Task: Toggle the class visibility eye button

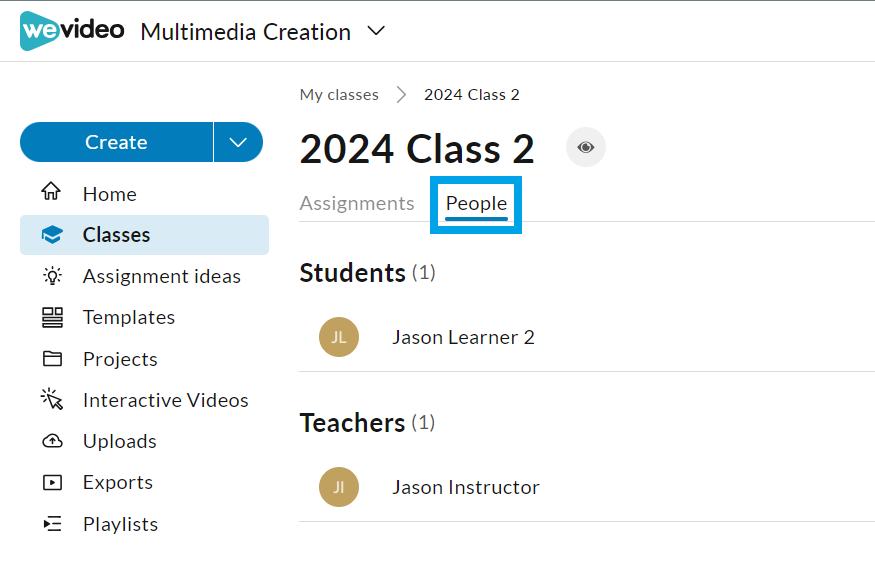Action: tap(585, 147)
